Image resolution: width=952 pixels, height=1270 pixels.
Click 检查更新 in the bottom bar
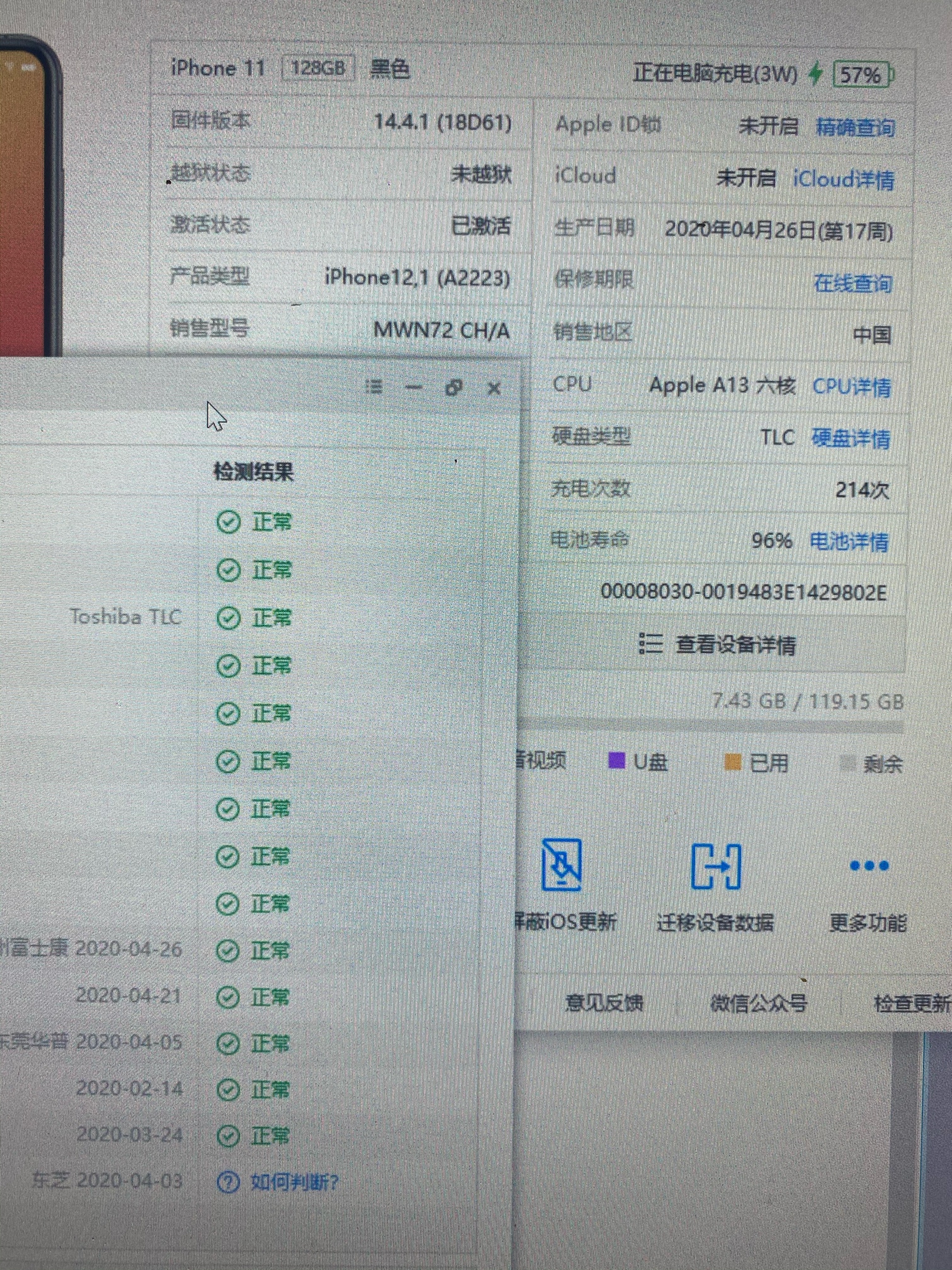pyautogui.click(x=912, y=1003)
